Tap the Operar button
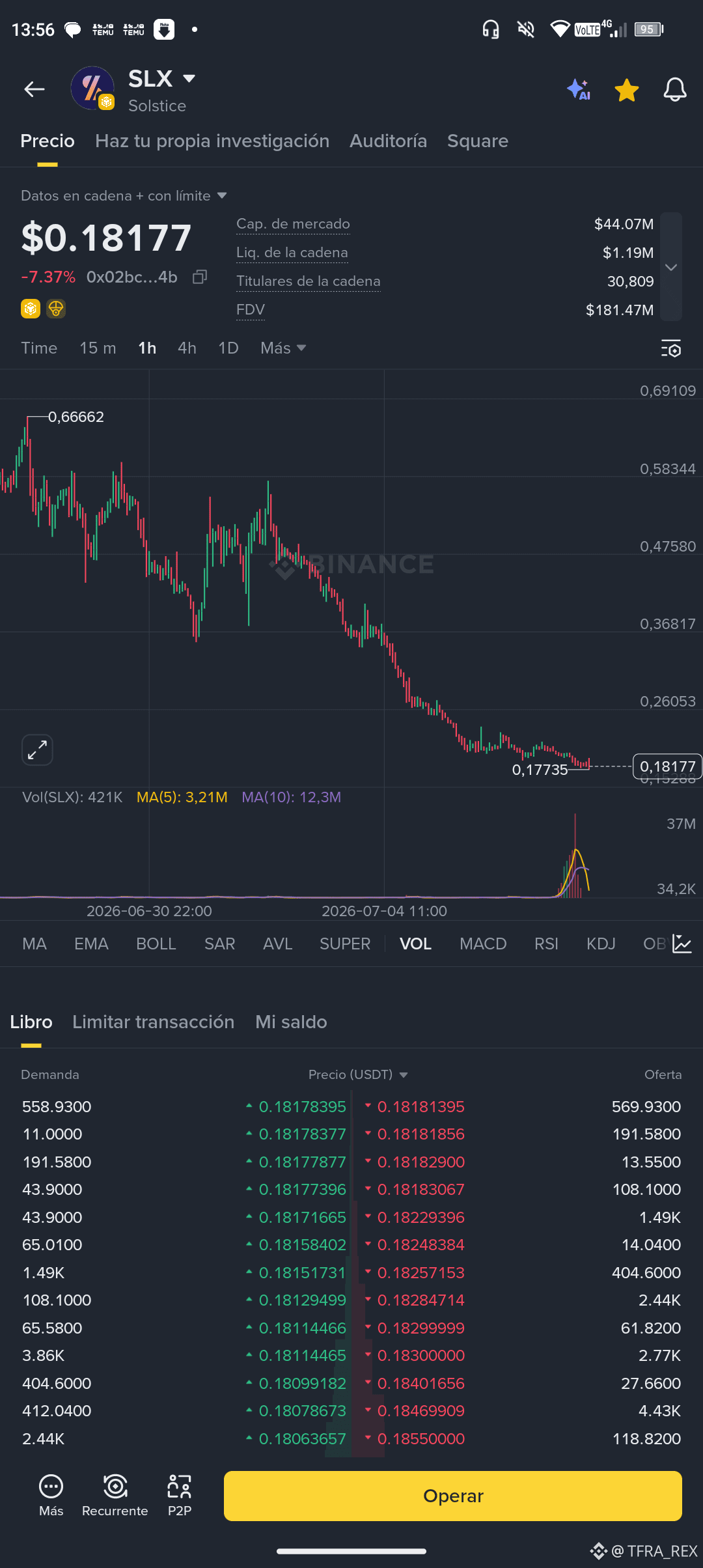Image resolution: width=703 pixels, height=1568 pixels. (x=453, y=1496)
